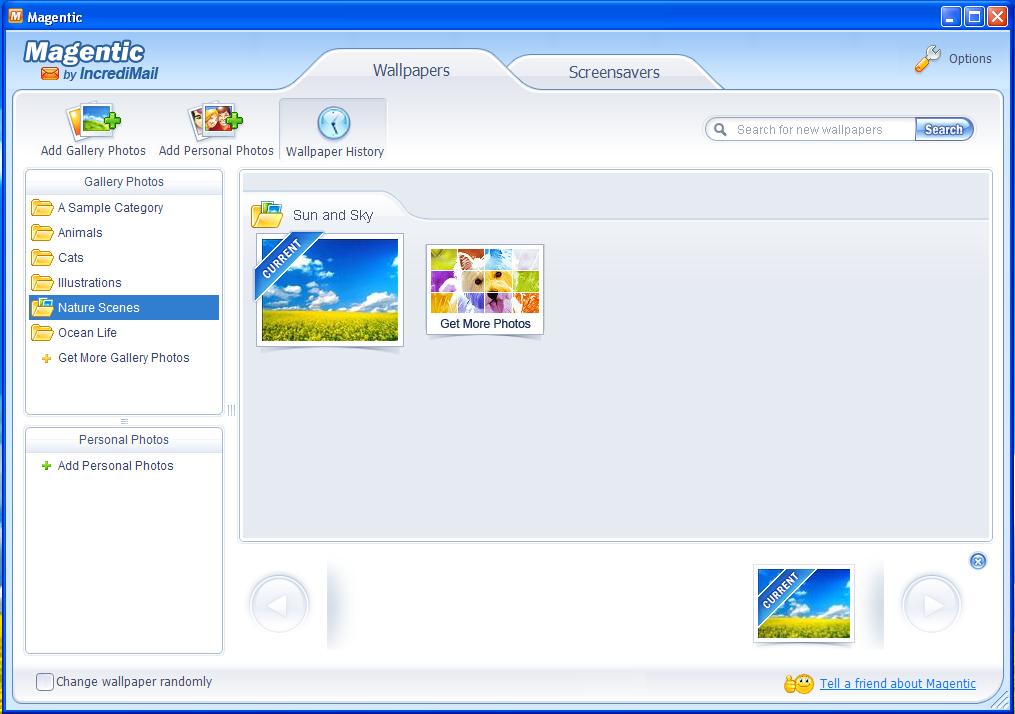Viewport: 1015px width, 714px height.
Task: Open Wallpaper History clock icon
Action: coord(333,122)
